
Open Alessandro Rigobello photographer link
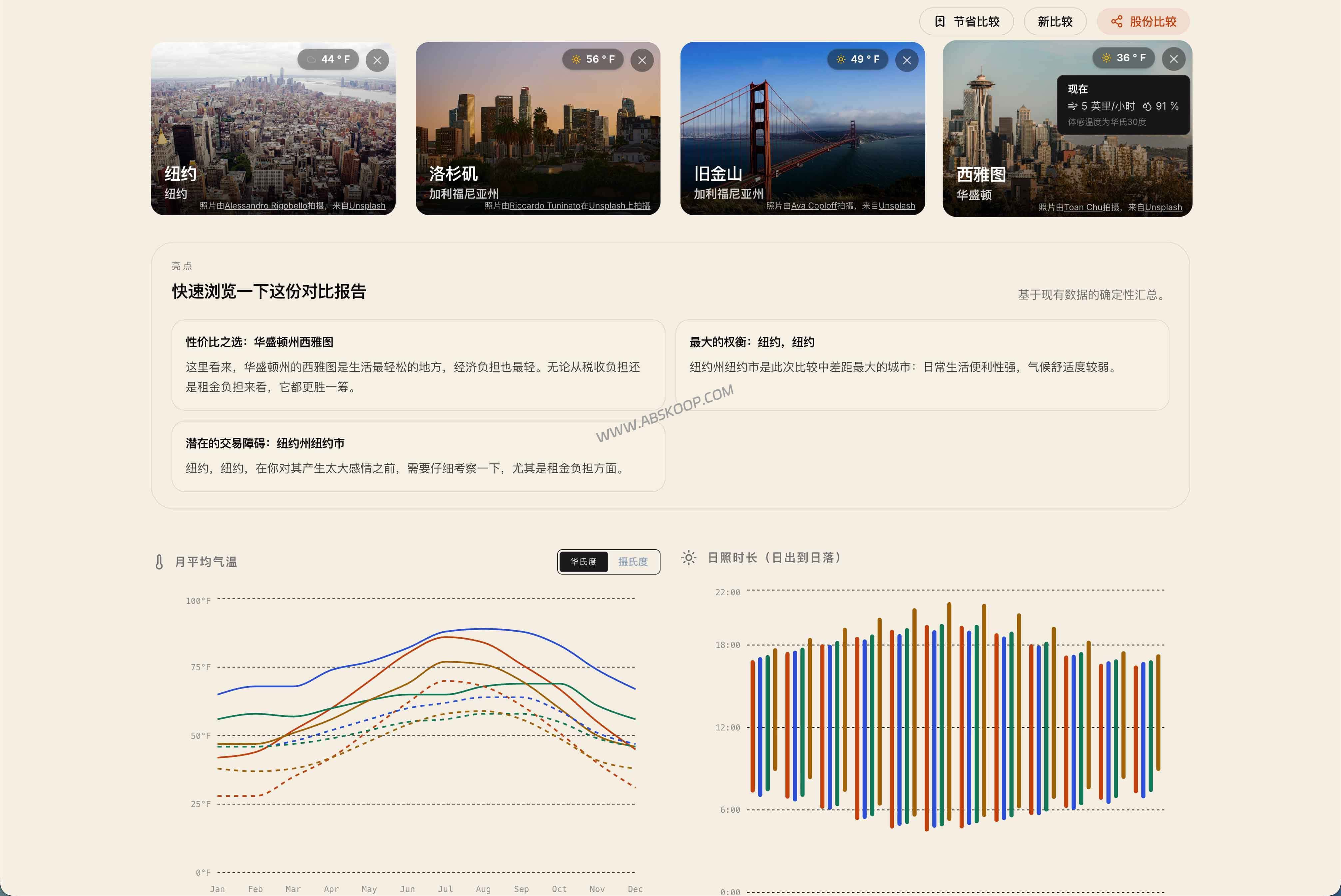(x=266, y=206)
